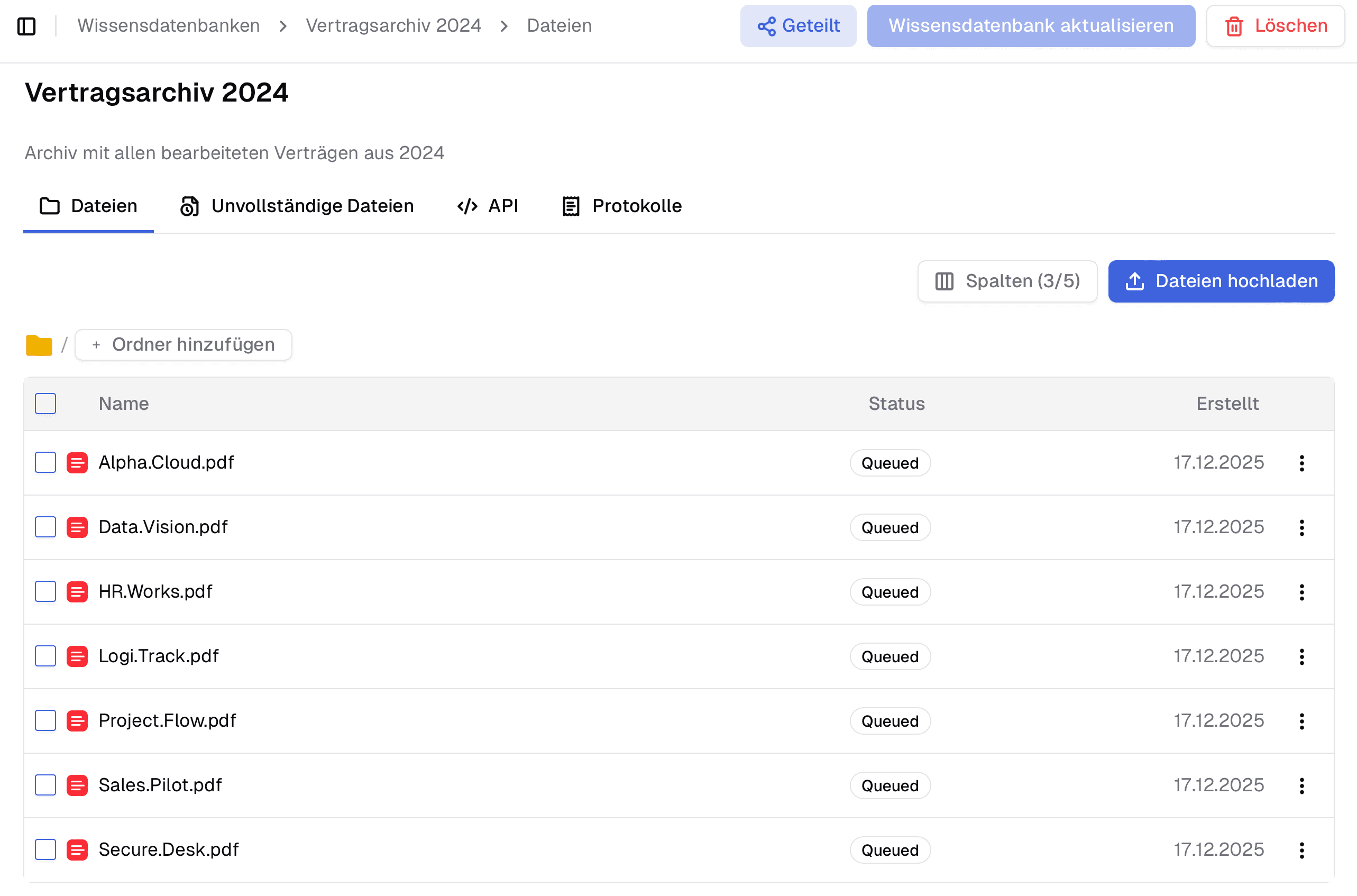
Task: Open the Spalten (3/5) column selector
Action: click(1007, 281)
